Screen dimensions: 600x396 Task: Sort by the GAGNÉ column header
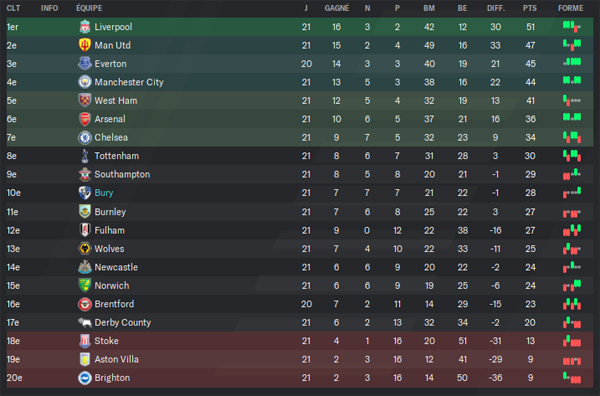[337, 8]
